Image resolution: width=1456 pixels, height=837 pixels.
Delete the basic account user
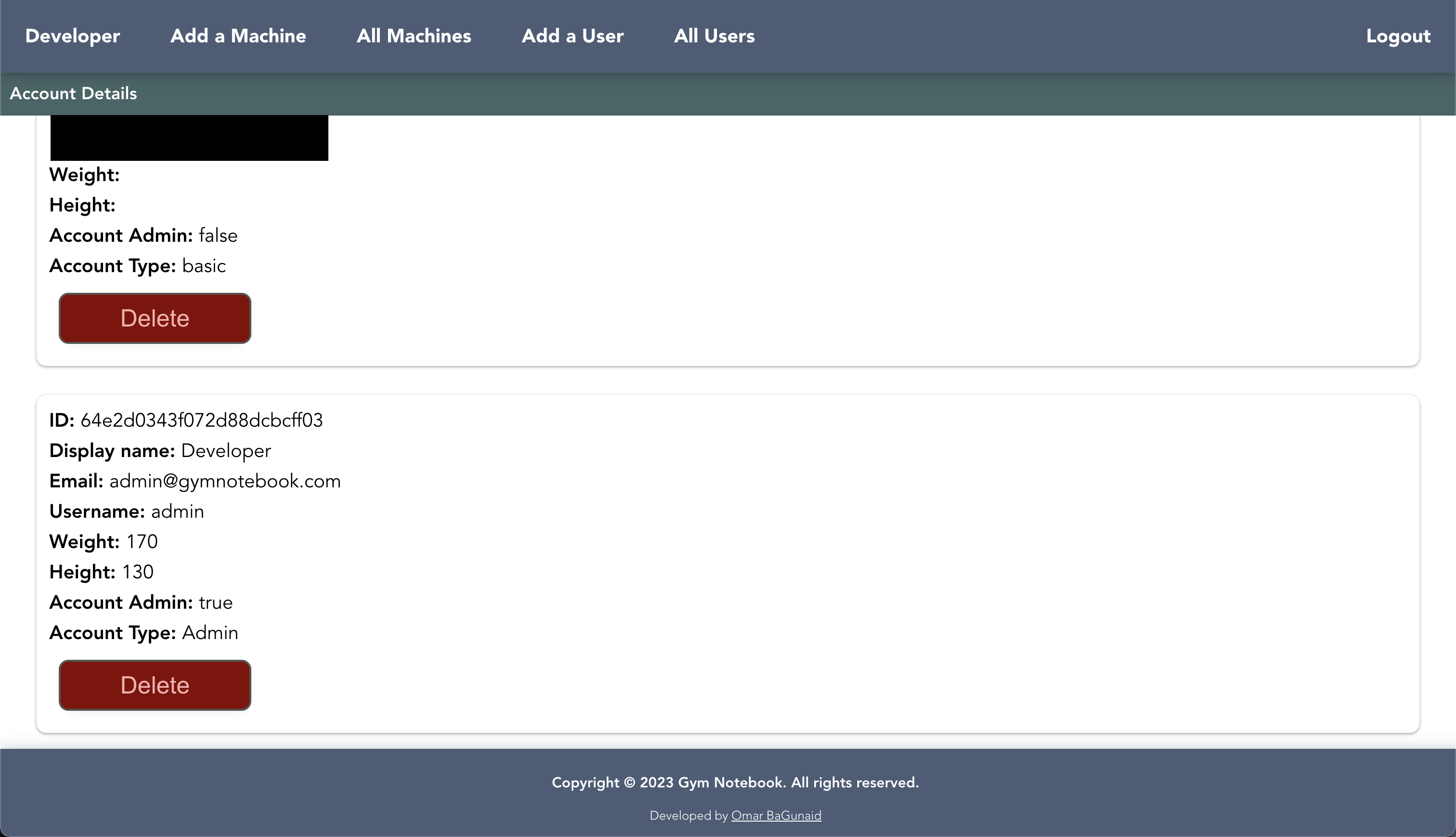coord(155,318)
